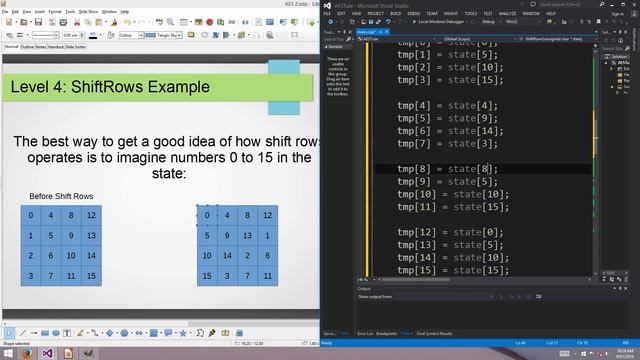Click the Cut scissors icon in Impress
640x360 pixels.
77,22
